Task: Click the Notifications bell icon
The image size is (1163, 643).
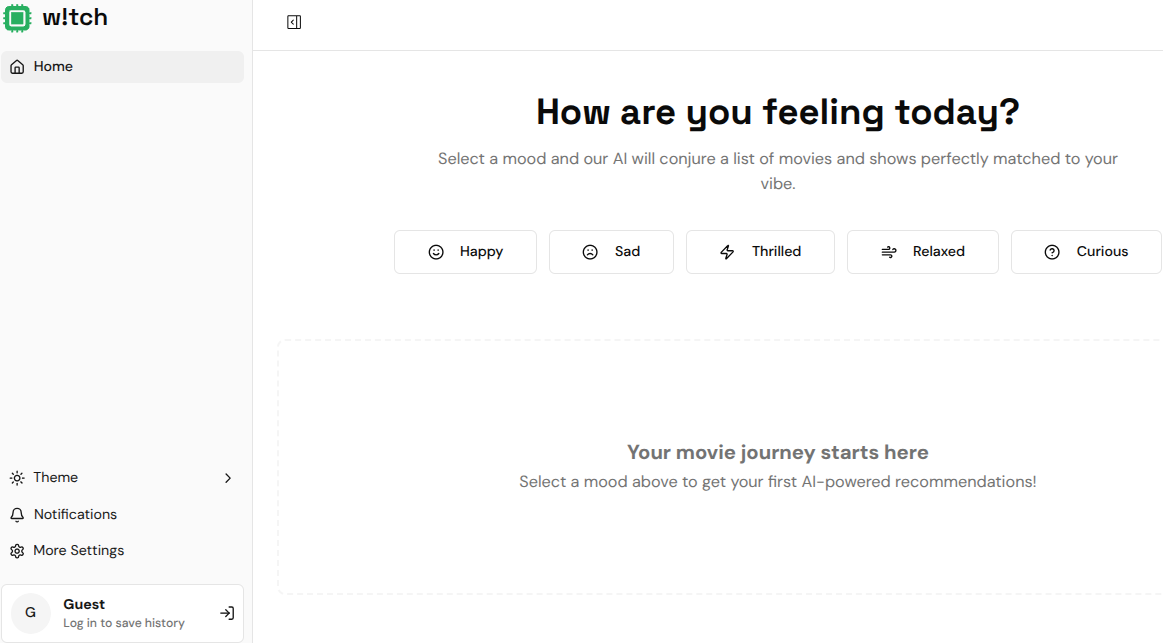Action: (17, 515)
